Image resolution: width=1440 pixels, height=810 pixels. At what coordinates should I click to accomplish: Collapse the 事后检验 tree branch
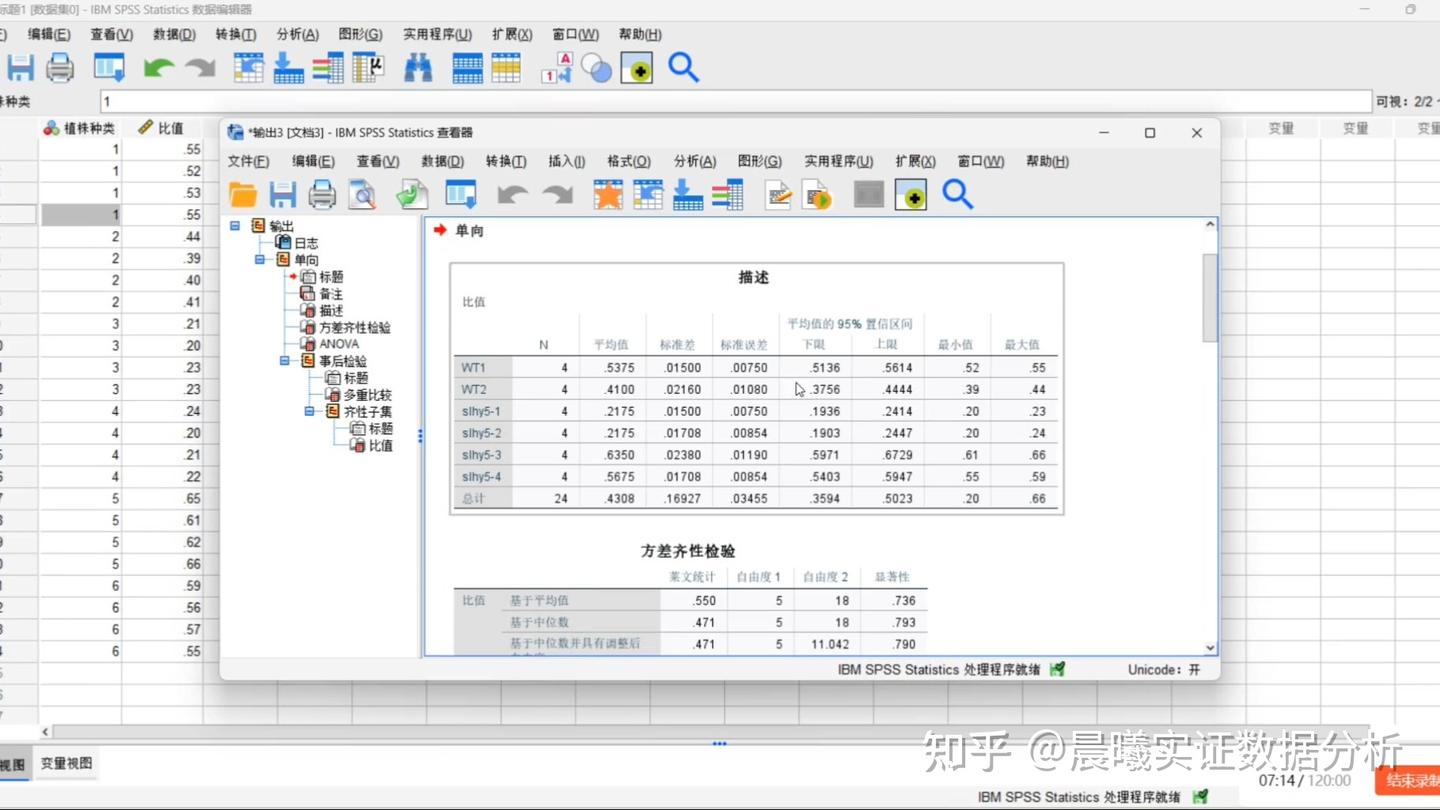(286, 360)
